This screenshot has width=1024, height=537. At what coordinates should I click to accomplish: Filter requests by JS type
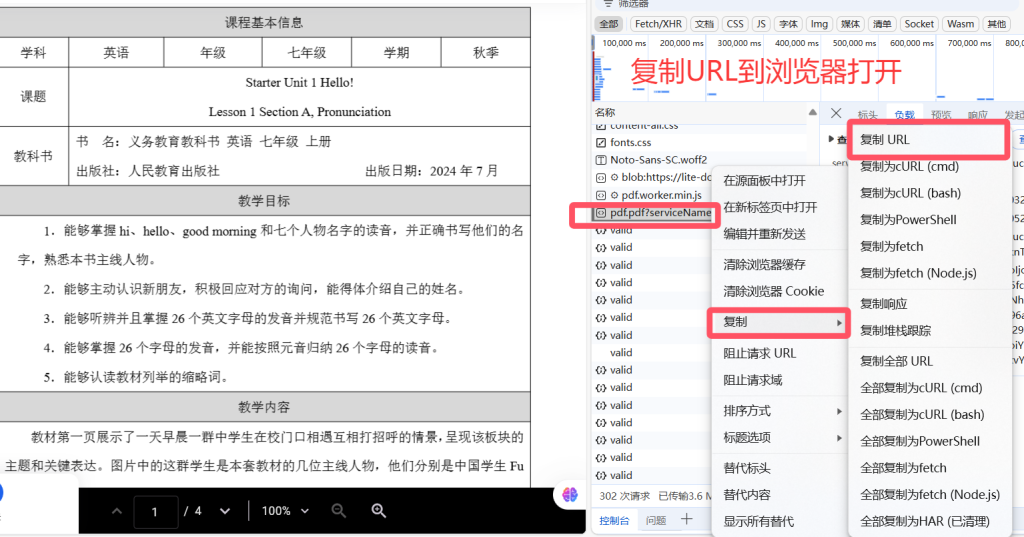point(761,24)
